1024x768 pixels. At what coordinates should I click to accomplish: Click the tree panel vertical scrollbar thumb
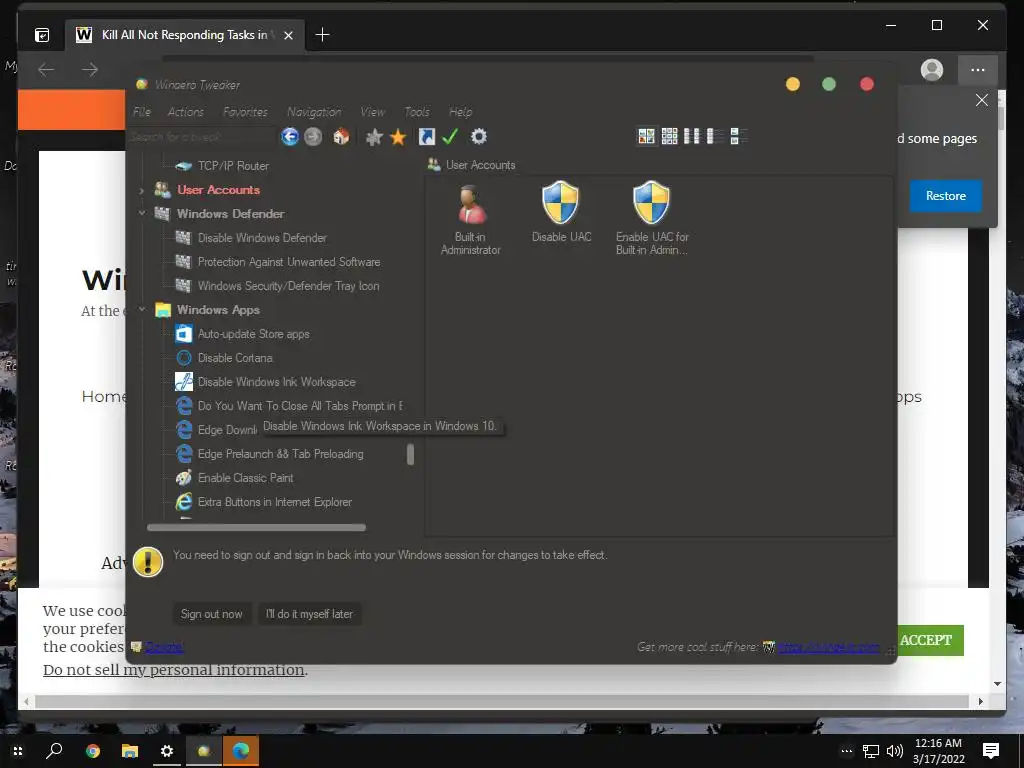(x=410, y=455)
